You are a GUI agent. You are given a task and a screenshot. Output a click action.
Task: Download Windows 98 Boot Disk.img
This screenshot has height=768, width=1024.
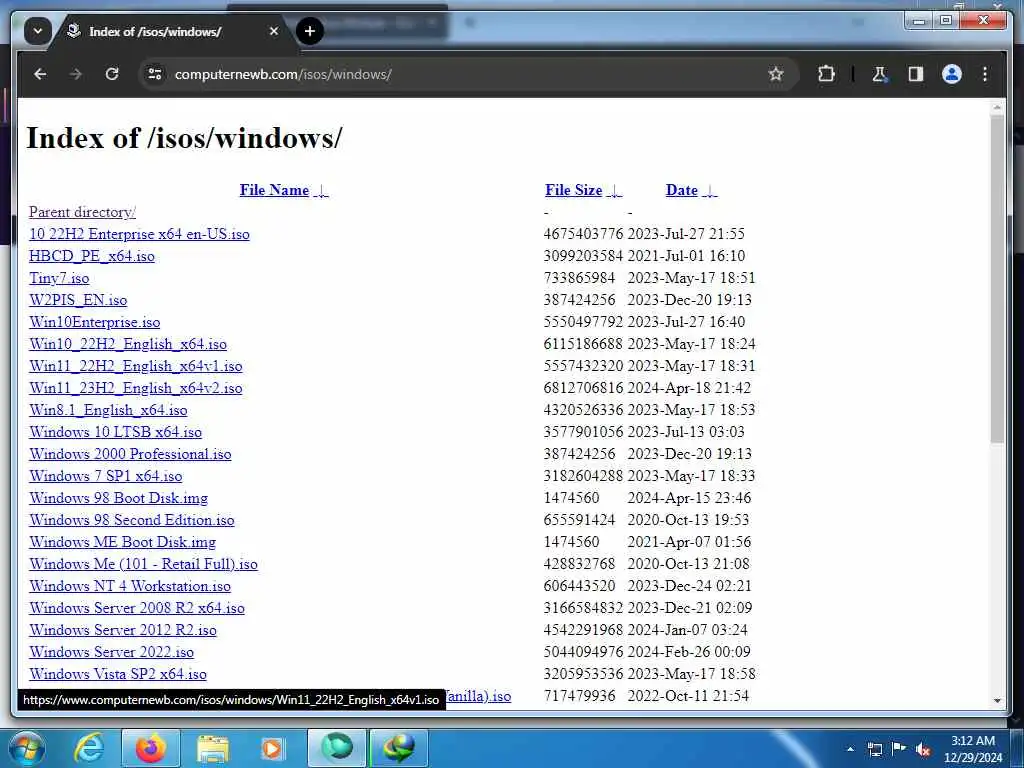click(118, 498)
